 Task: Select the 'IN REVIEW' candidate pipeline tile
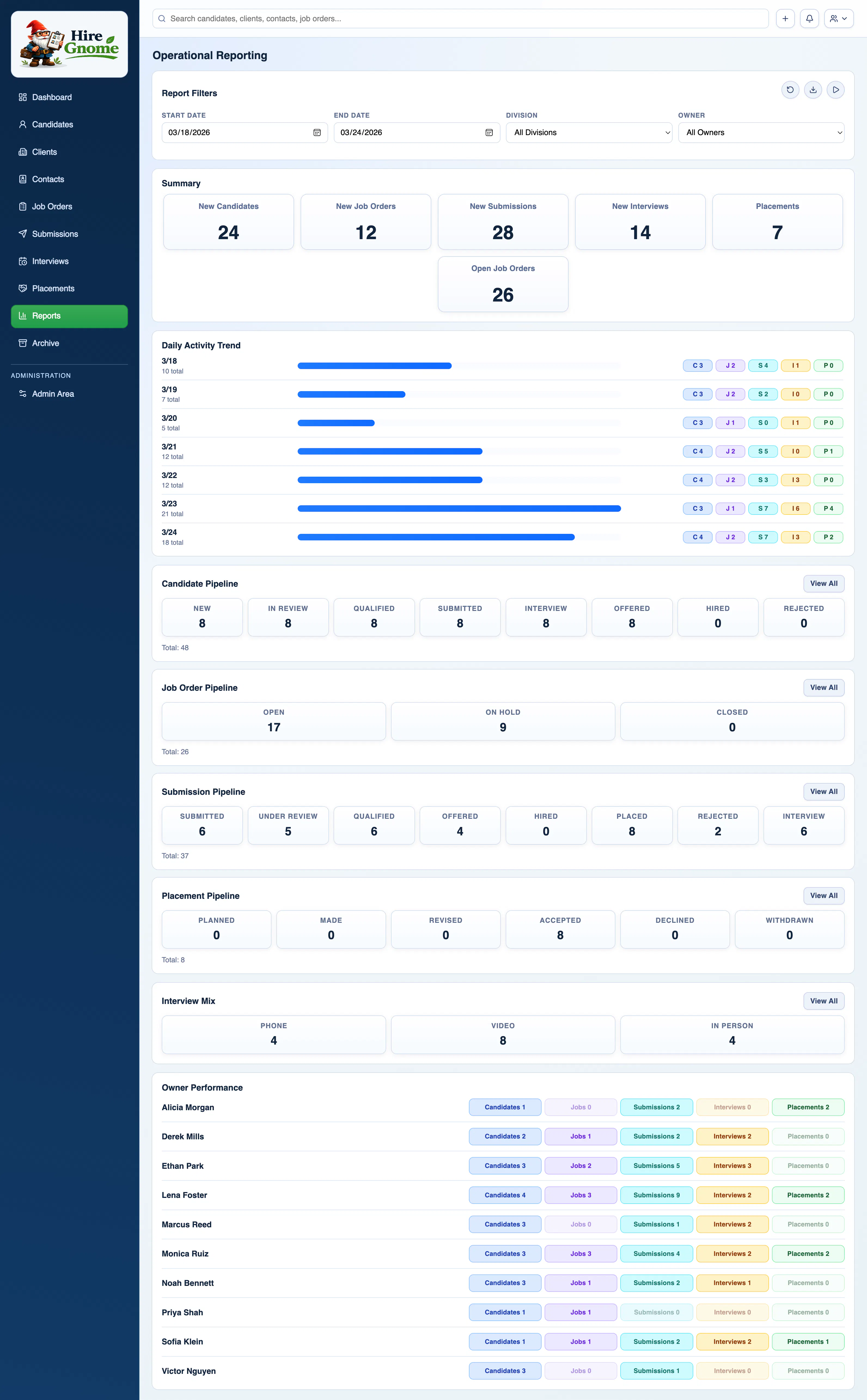[x=288, y=617]
